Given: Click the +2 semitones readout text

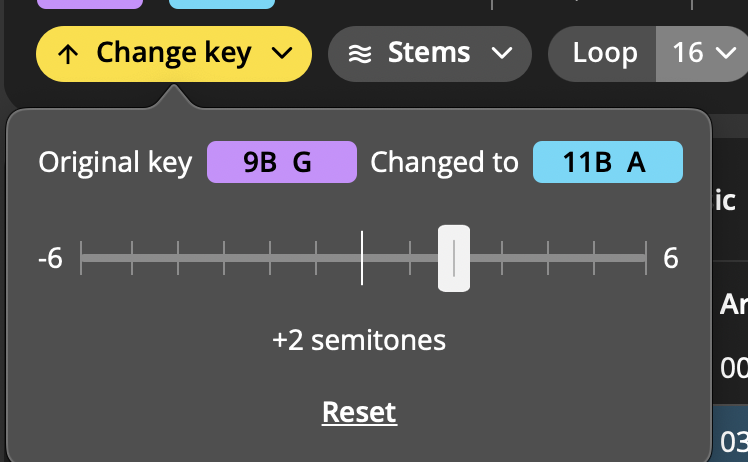Looking at the screenshot, I should point(359,340).
